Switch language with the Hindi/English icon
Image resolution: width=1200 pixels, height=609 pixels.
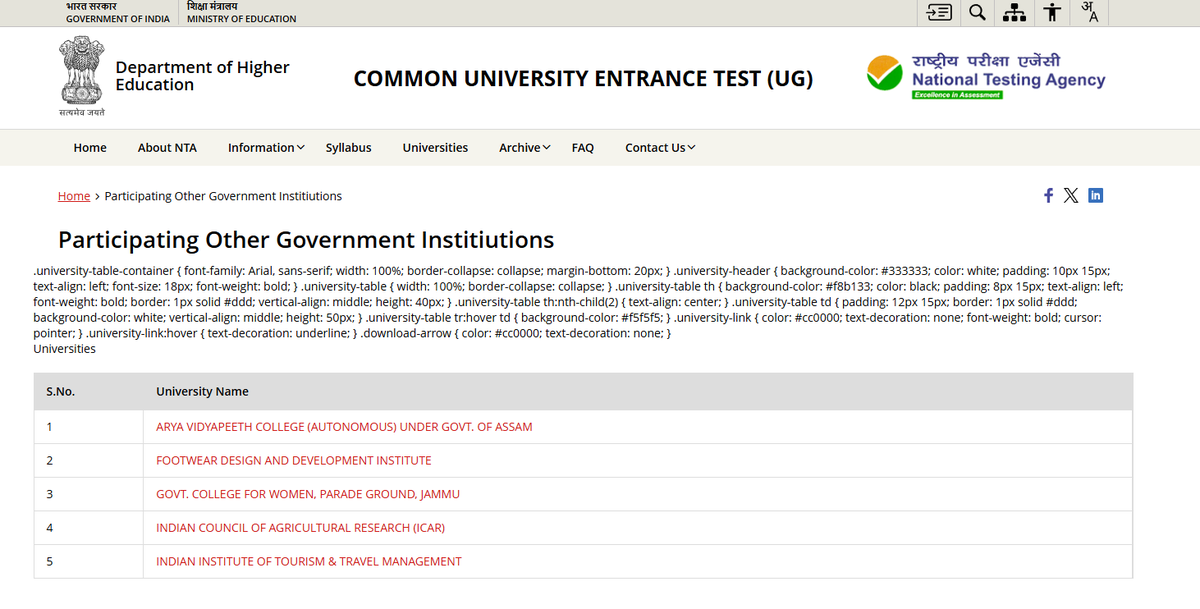click(1089, 12)
